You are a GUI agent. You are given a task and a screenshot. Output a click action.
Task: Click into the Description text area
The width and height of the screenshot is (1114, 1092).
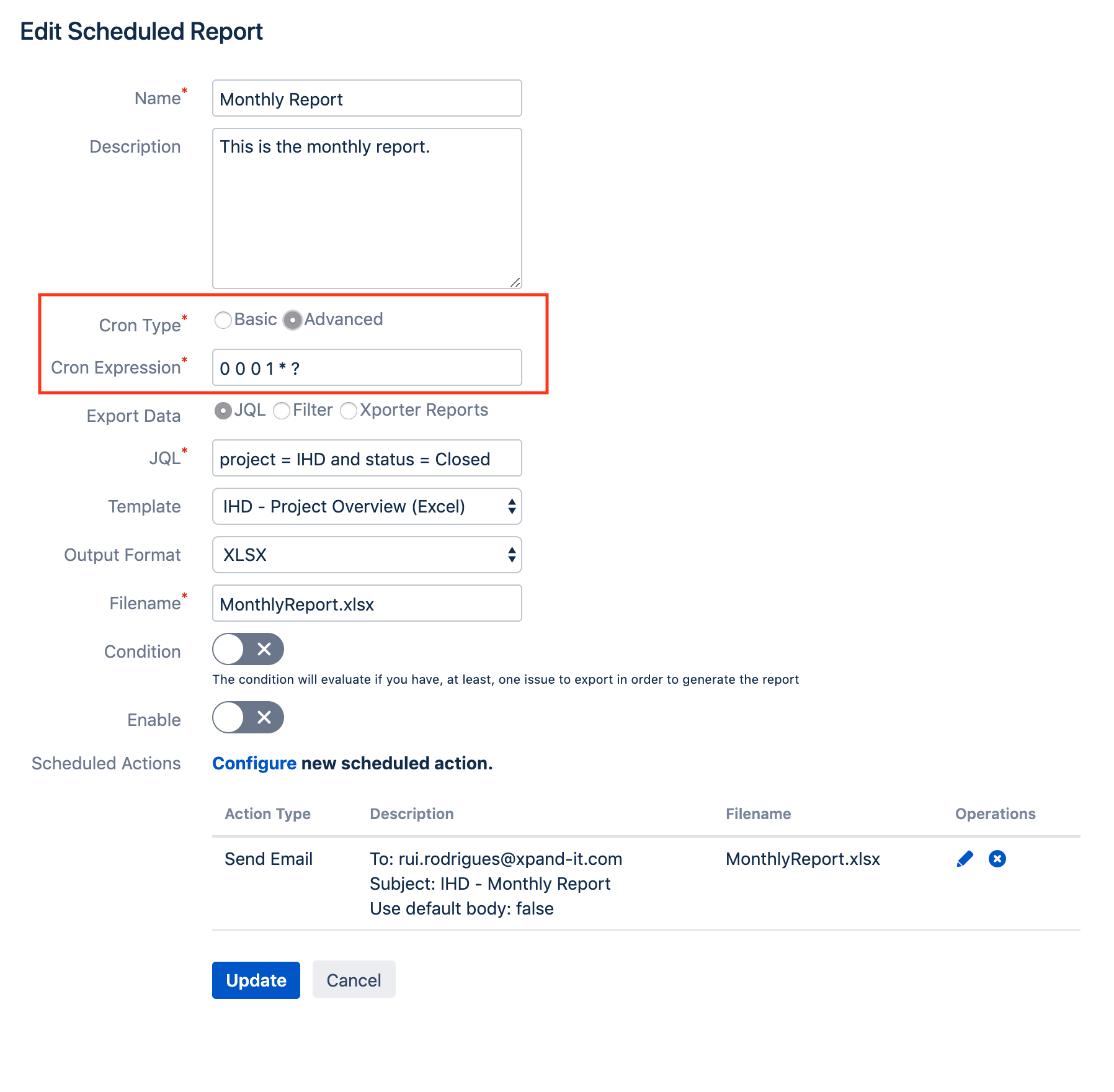(367, 208)
